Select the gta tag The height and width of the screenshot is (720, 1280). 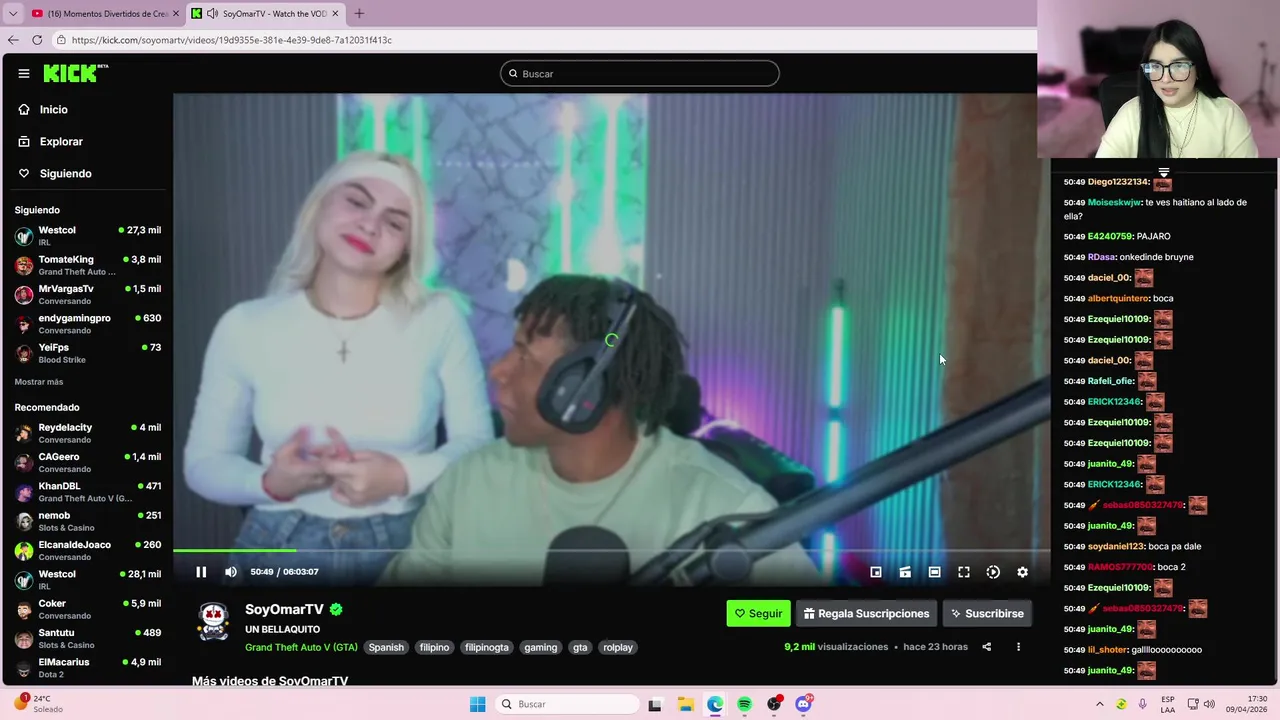[580, 647]
